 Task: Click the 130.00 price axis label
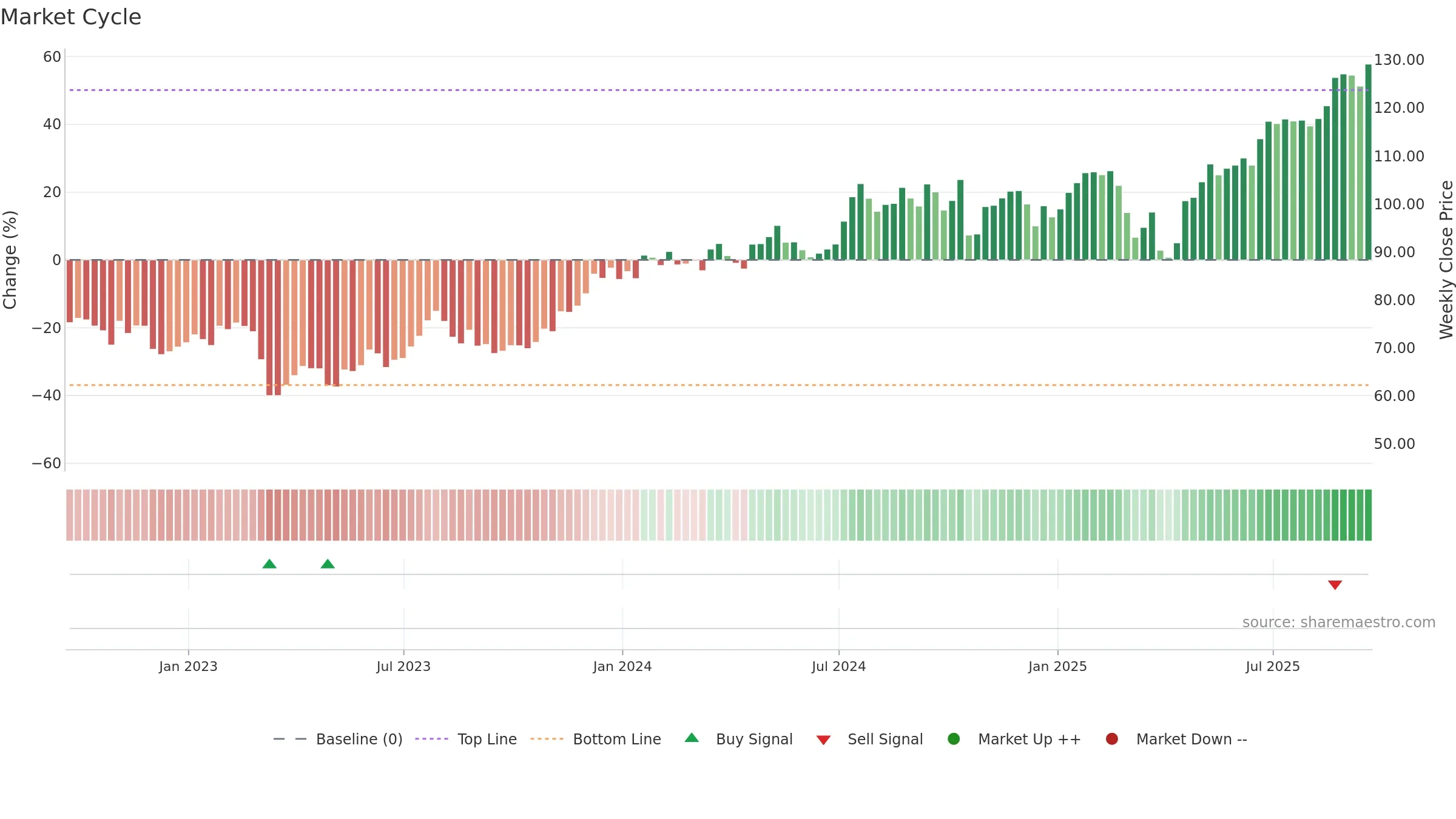click(1399, 60)
